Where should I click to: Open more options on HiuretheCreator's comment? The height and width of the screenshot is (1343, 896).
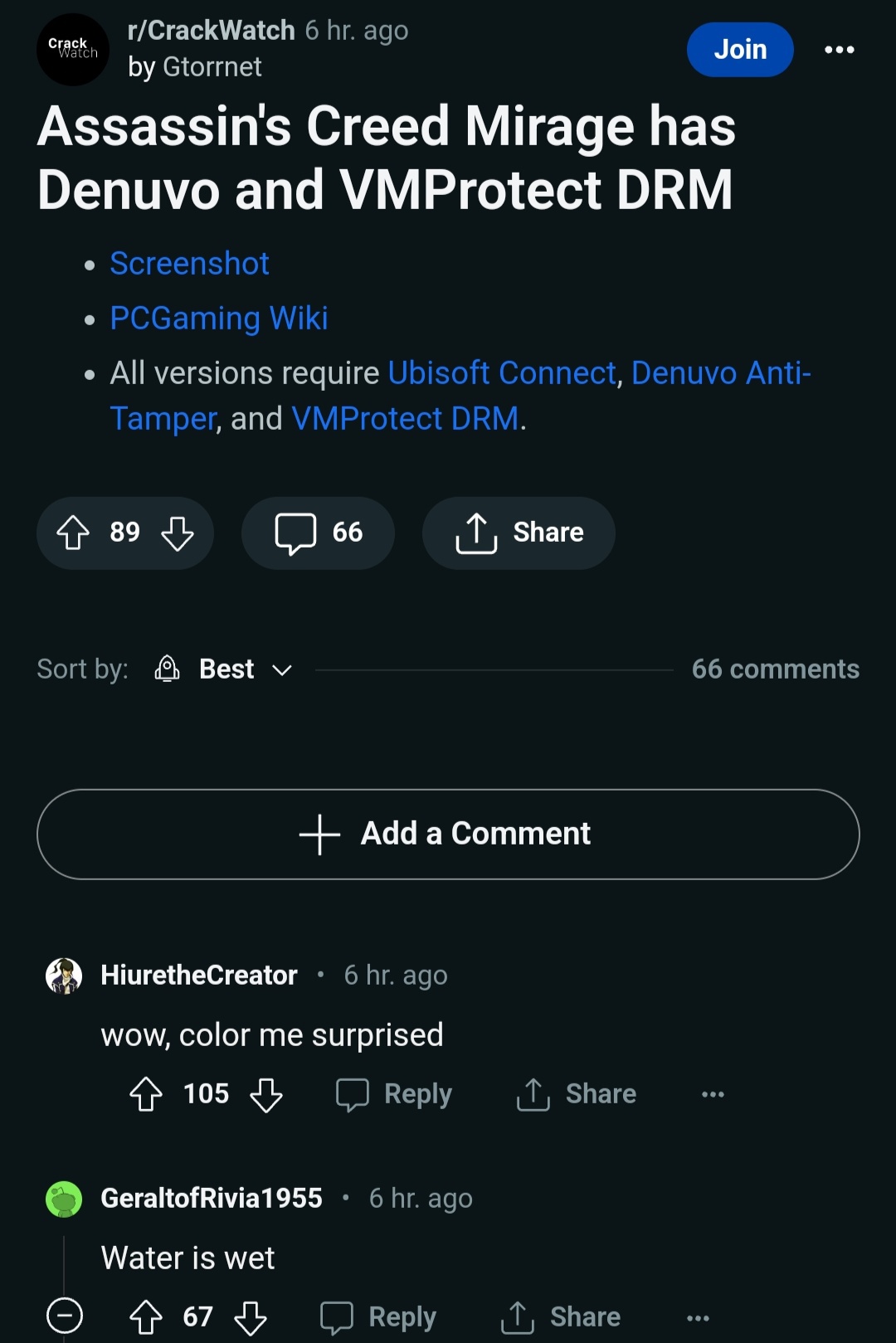tap(713, 1094)
